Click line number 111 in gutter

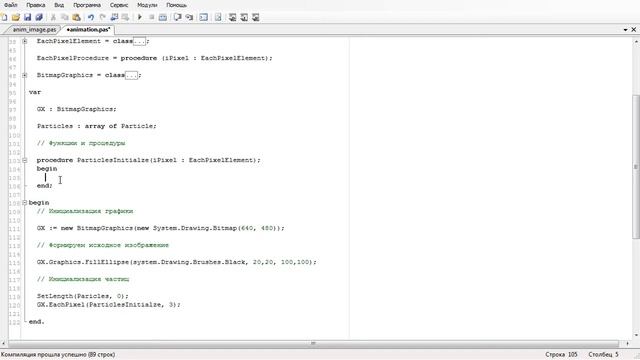(x=14, y=229)
